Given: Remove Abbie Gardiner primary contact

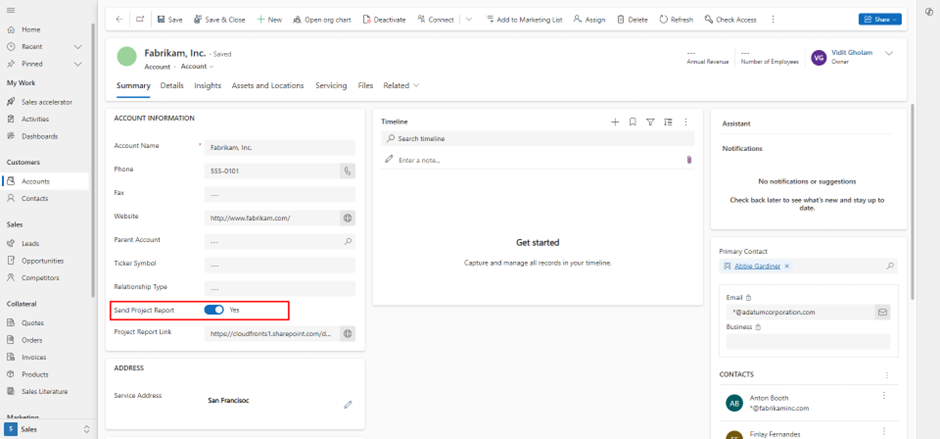Looking at the screenshot, I should tap(787, 266).
